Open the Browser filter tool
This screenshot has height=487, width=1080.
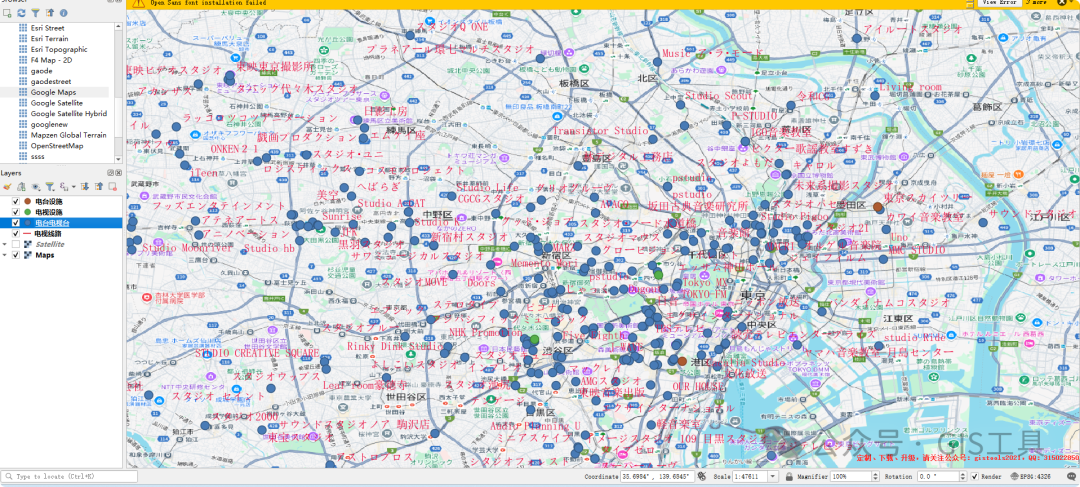tap(35, 13)
